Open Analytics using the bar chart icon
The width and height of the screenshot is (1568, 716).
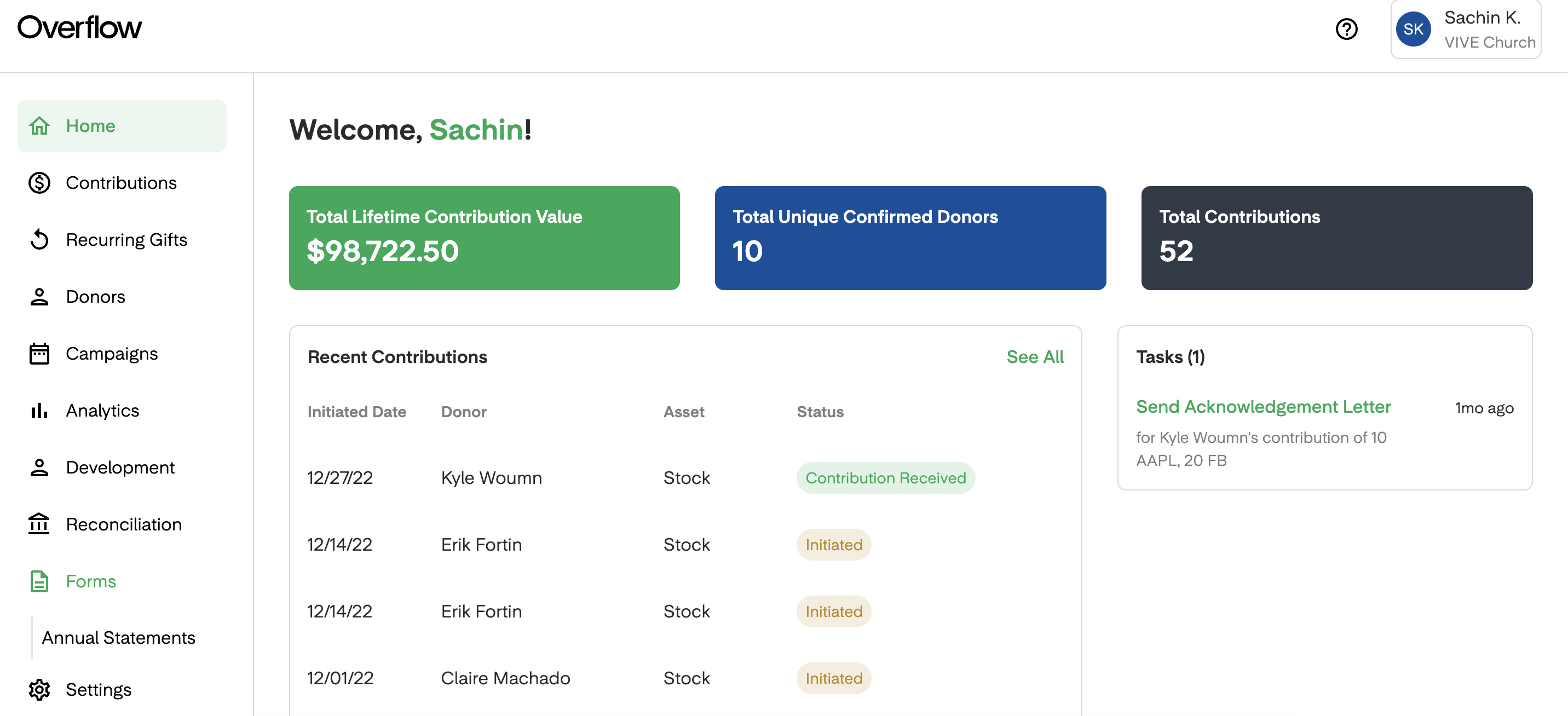(x=39, y=411)
